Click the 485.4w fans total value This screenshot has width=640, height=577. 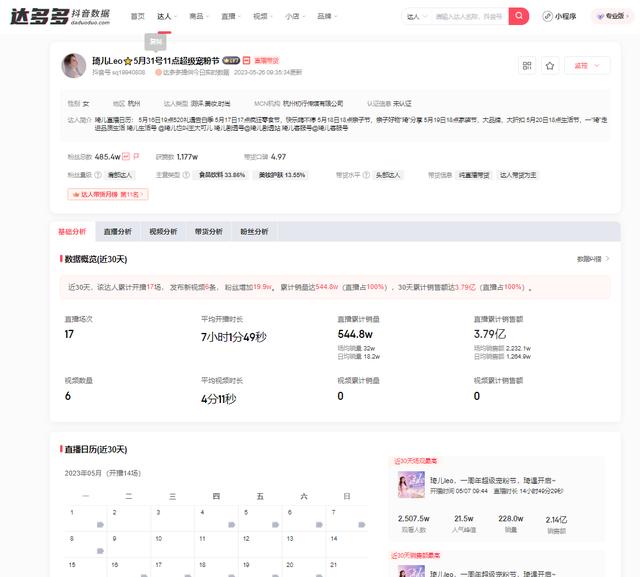pyautogui.click(x=107, y=157)
